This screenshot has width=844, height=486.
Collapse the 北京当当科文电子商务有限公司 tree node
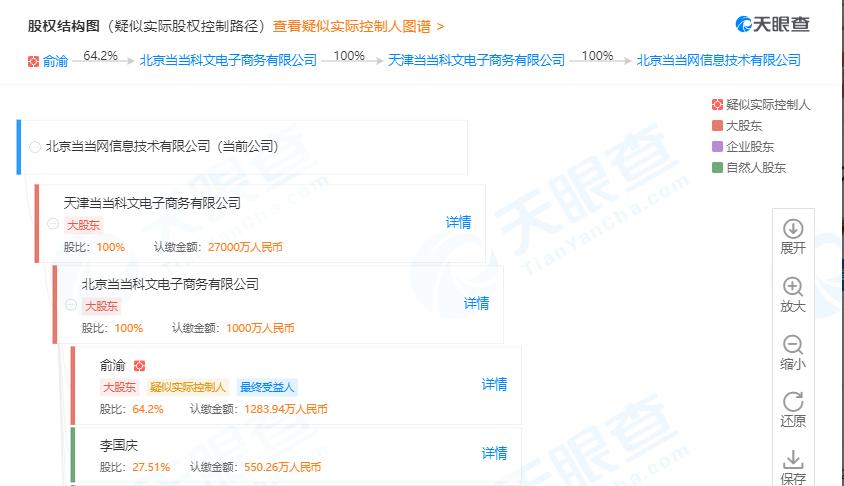[71, 305]
